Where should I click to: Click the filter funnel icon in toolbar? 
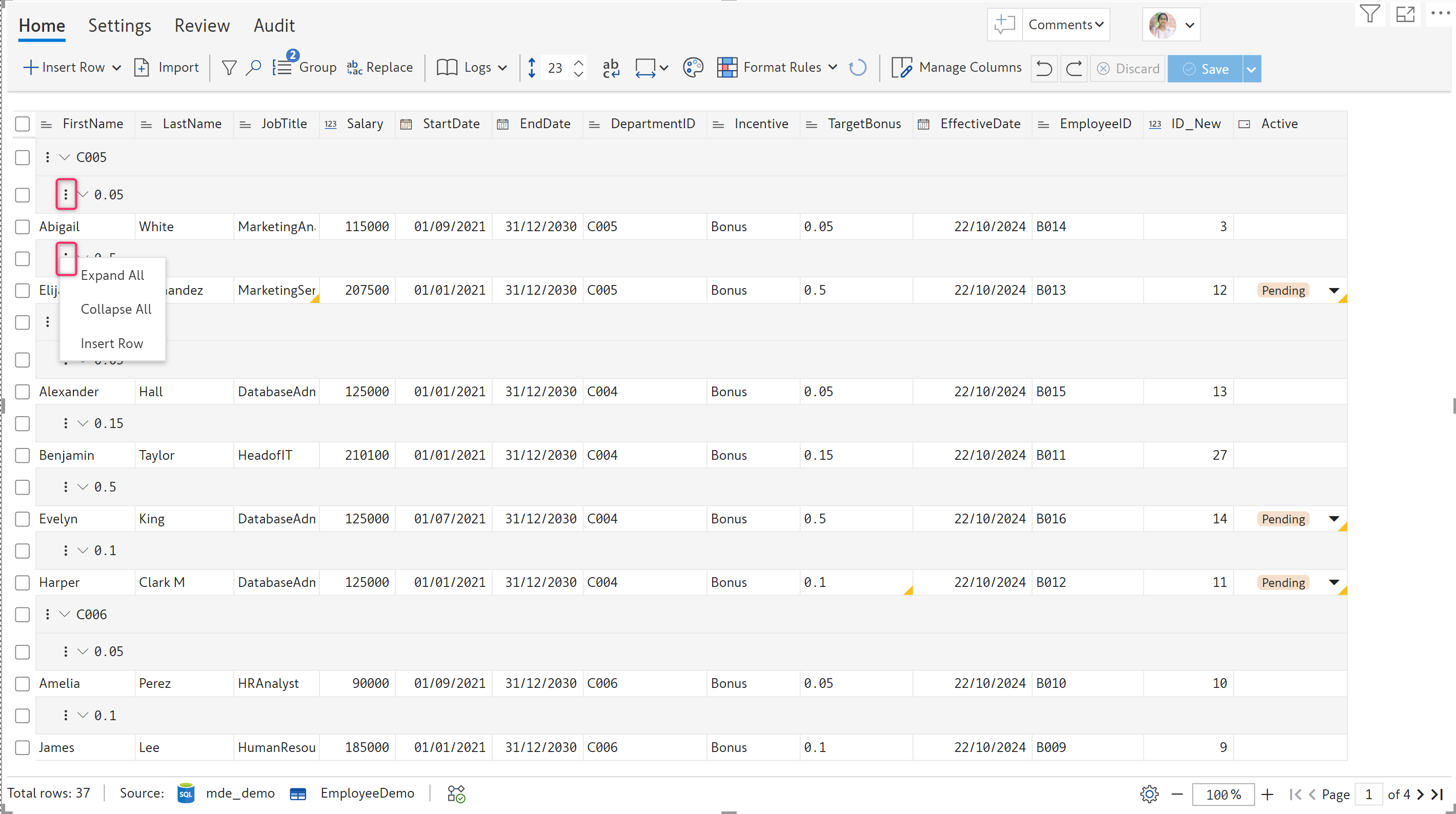click(229, 68)
